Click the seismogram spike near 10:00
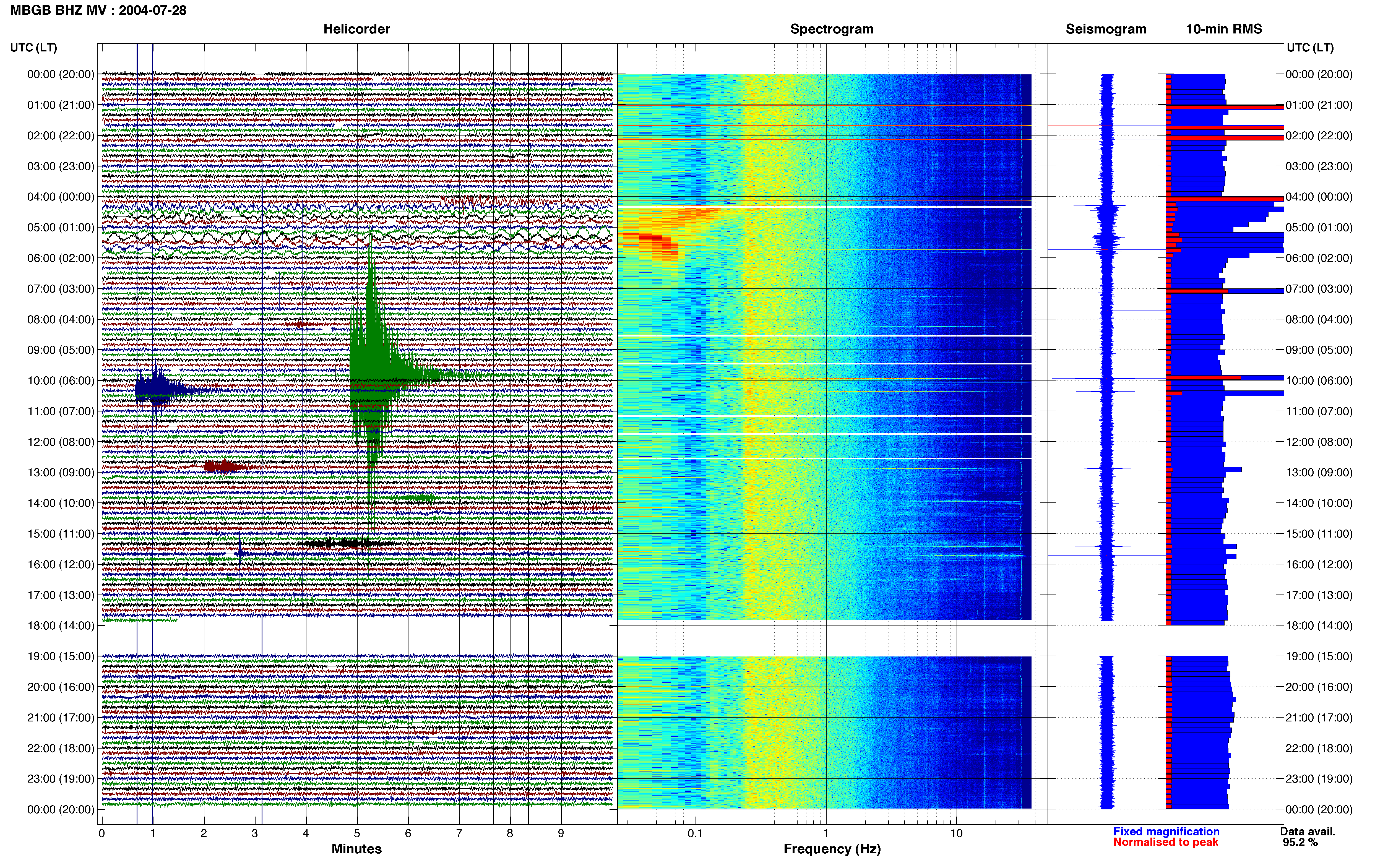This screenshot has width=1388, height=868. [x=1106, y=378]
